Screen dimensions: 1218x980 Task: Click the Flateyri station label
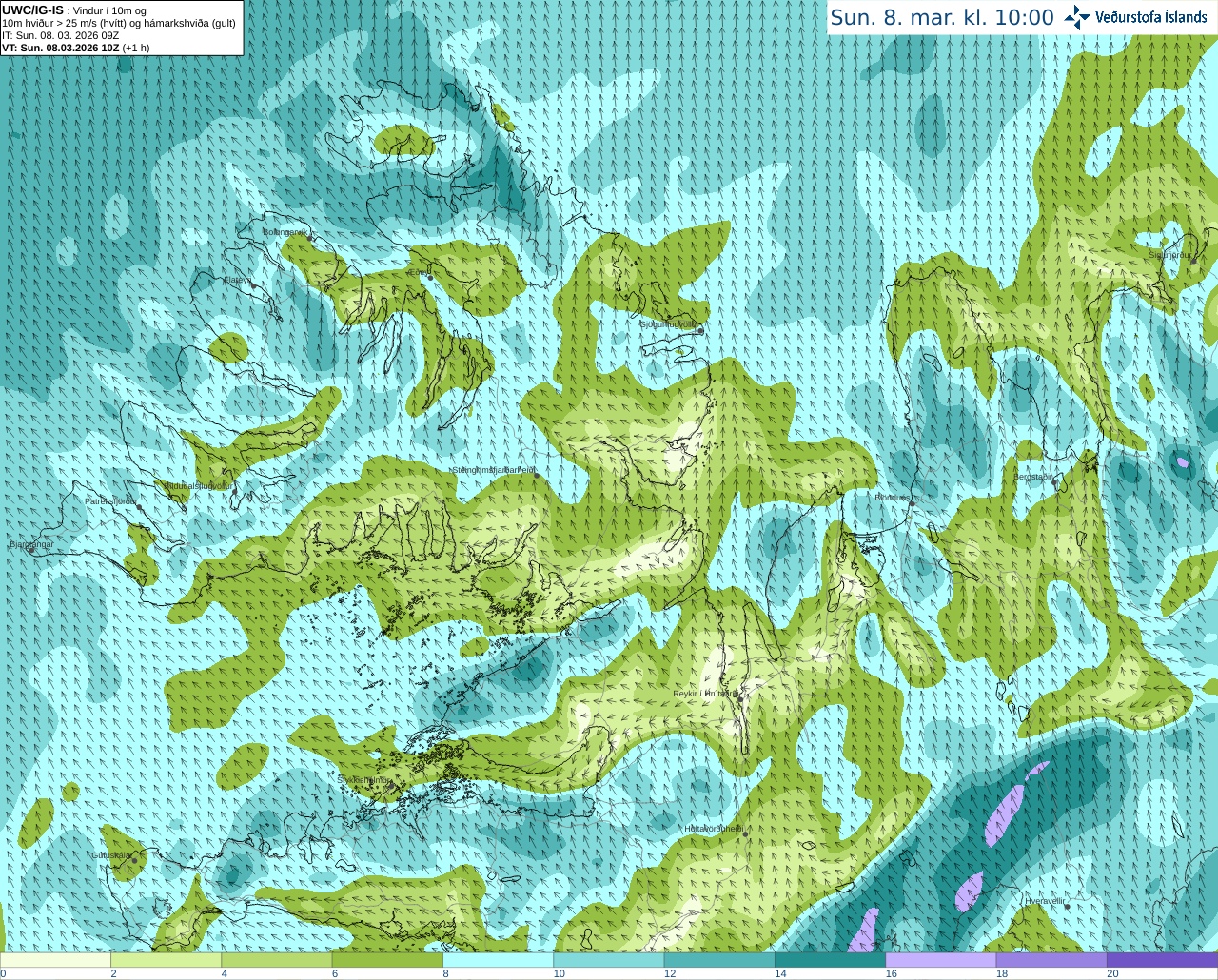pos(237,280)
